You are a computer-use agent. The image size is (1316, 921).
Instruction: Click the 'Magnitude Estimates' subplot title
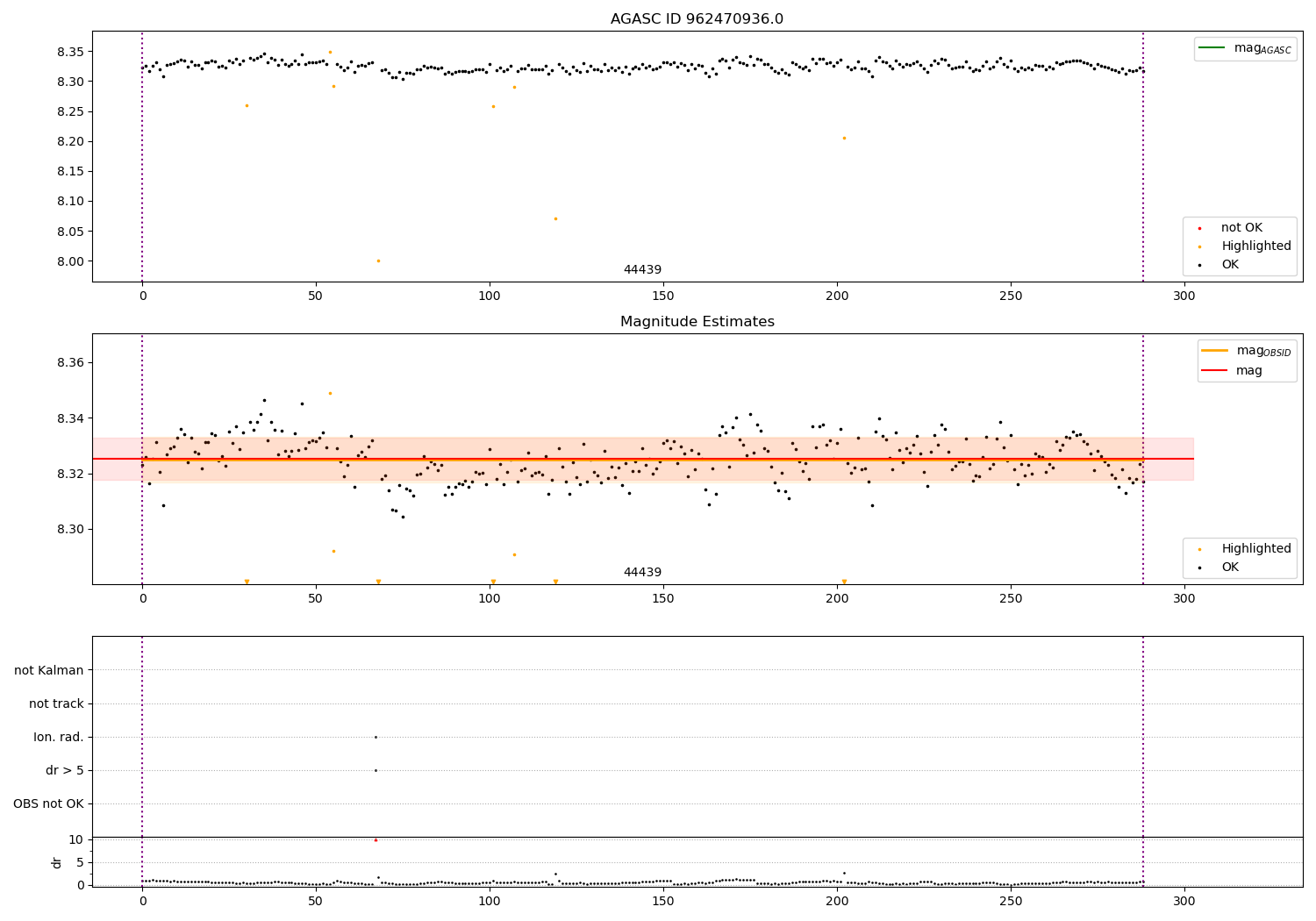(x=697, y=322)
